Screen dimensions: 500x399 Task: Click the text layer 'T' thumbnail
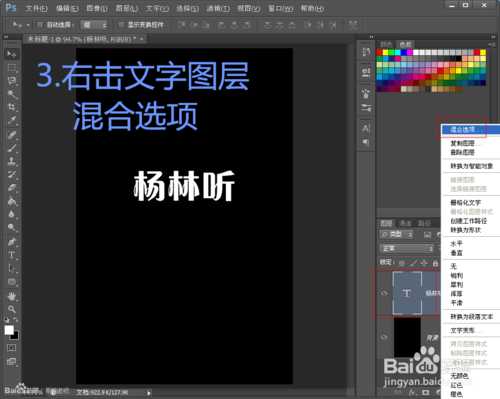[x=407, y=293]
